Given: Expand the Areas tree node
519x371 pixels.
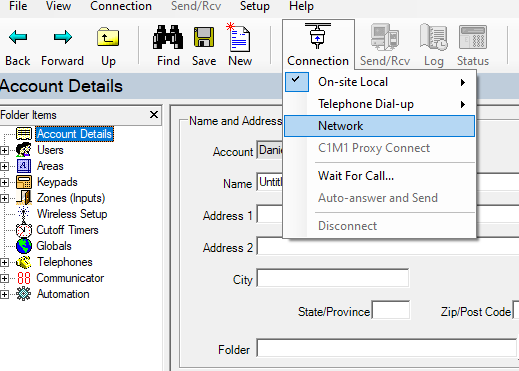Looking at the screenshot, I should tap(4, 166).
